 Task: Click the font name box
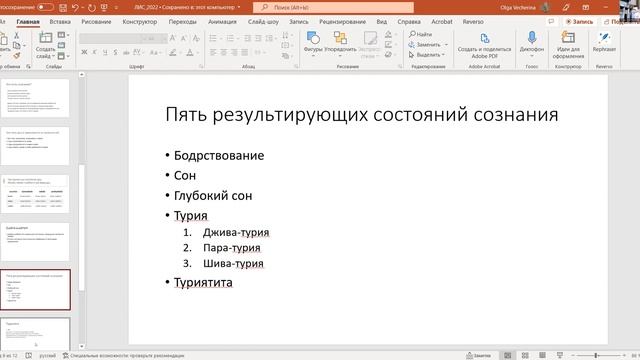tap(109, 38)
